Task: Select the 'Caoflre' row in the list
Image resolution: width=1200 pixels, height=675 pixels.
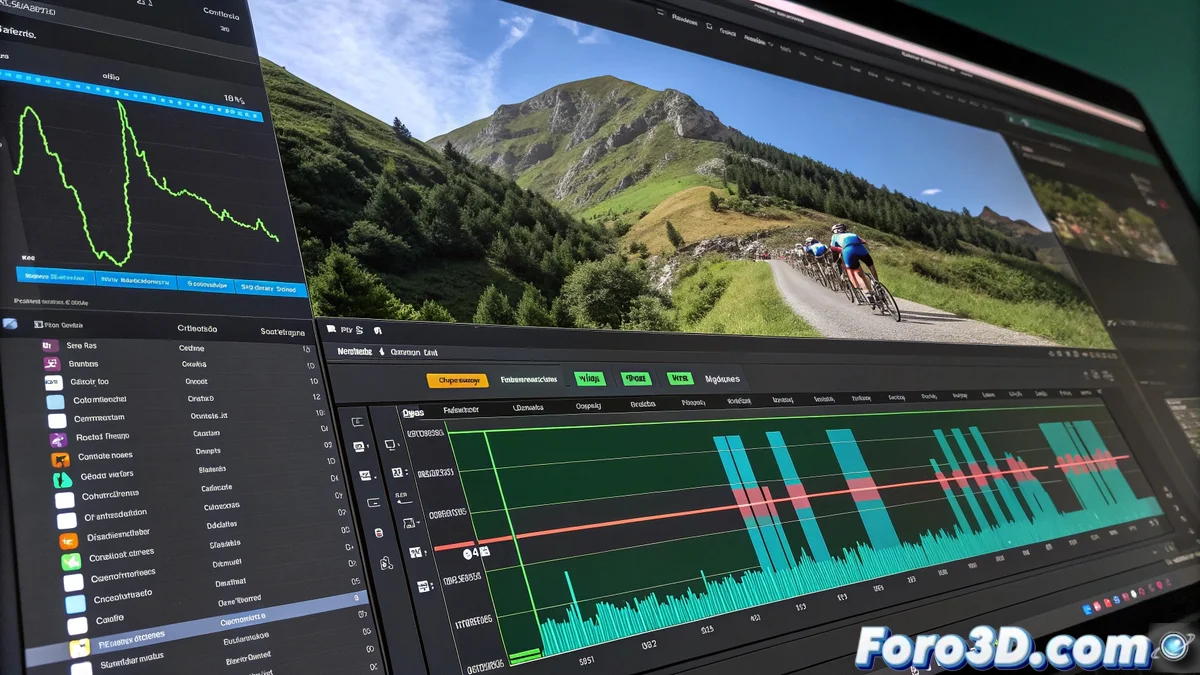Action: (x=110, y=621)
